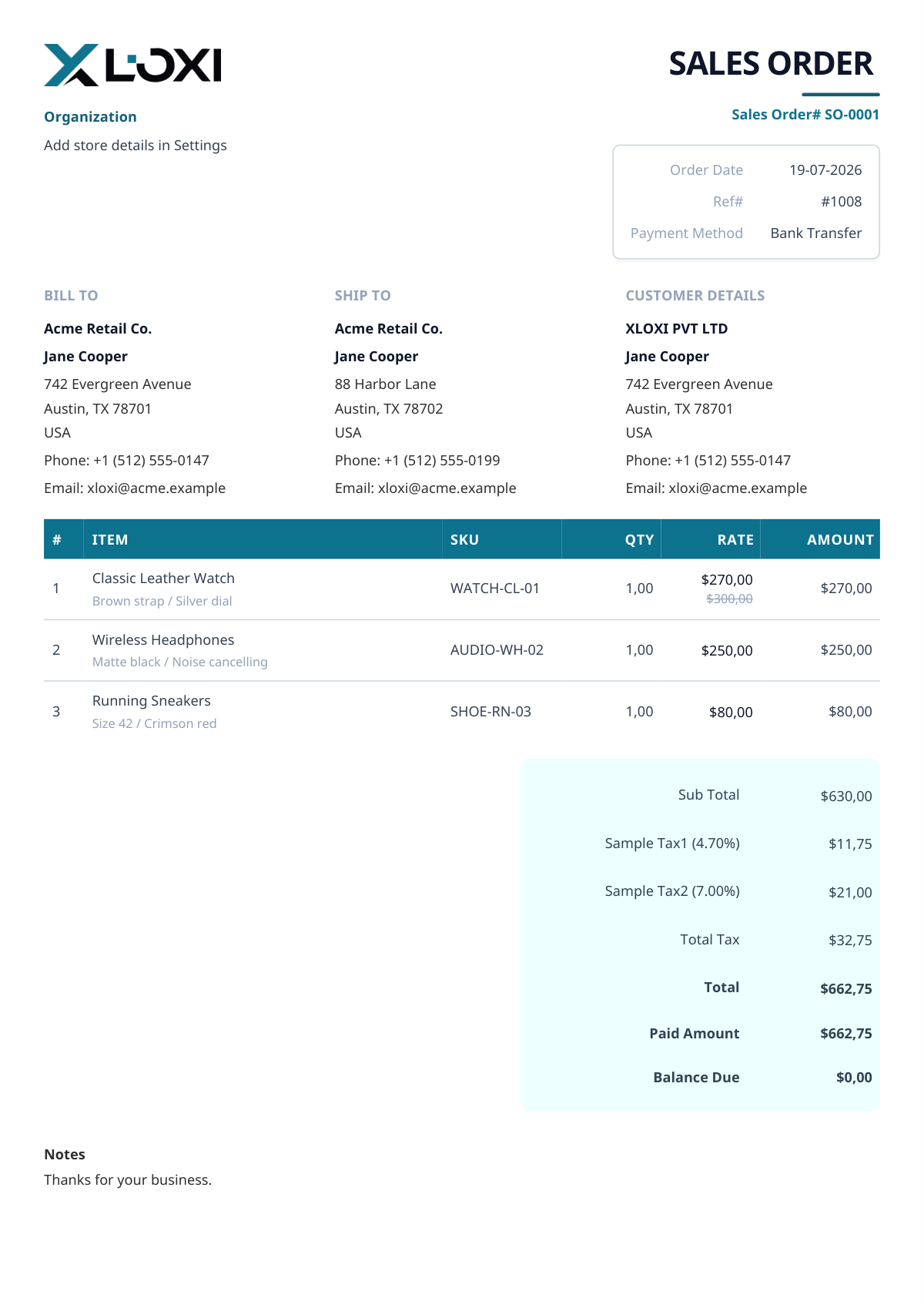Click the ITEM column header
This screenshot has width=924, height=1308.
pyautogui.click(x=110, y=540)
